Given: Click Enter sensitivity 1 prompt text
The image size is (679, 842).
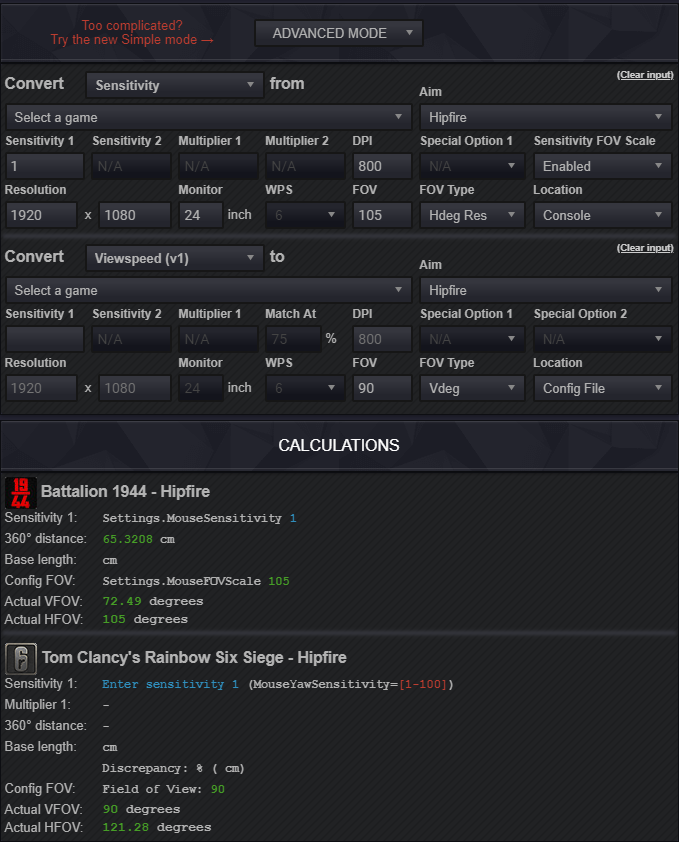Looking at the screenshot, I should (x=170, y=684).
